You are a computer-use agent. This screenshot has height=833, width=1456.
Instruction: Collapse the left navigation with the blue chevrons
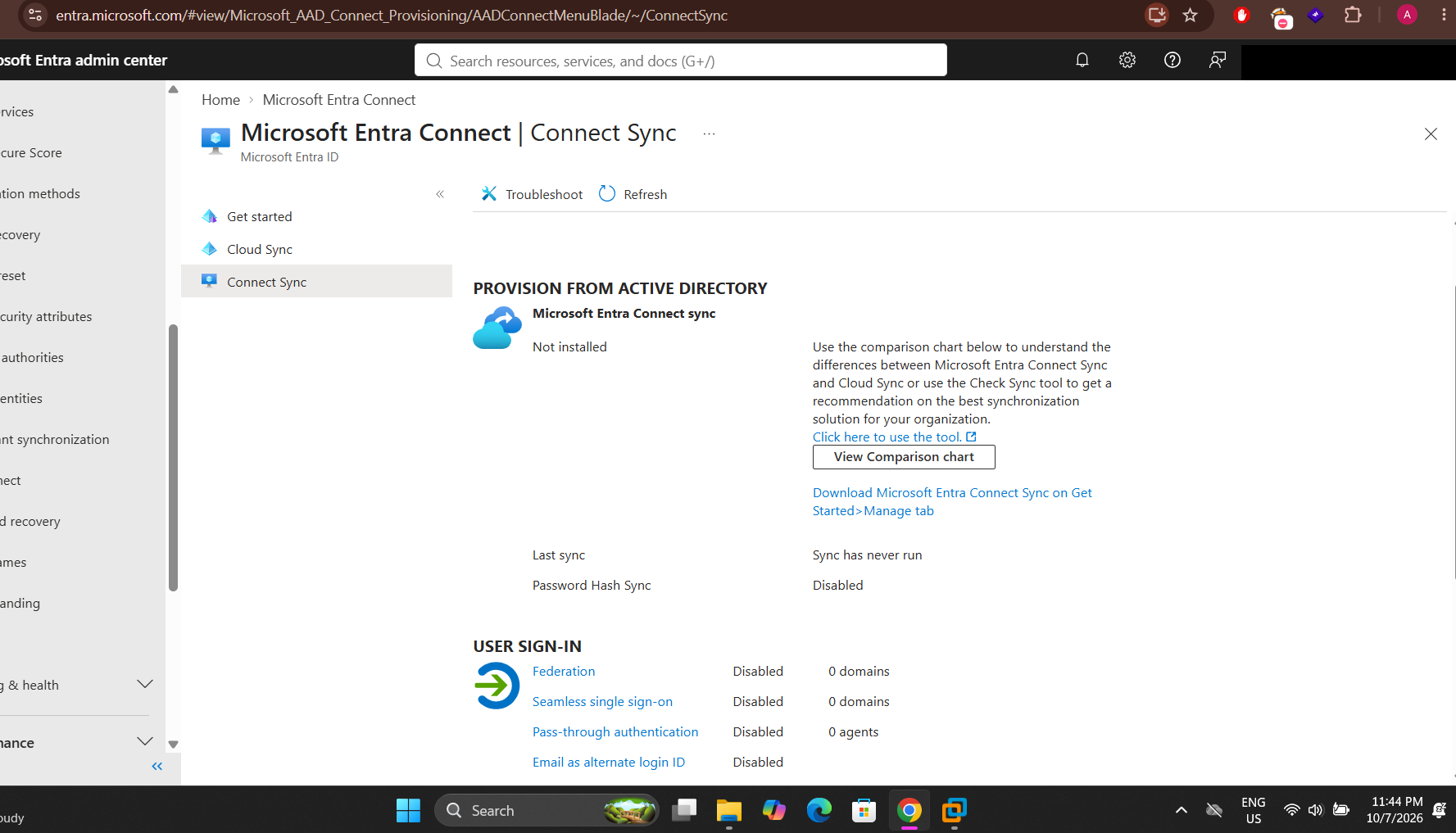coord(157,766)
